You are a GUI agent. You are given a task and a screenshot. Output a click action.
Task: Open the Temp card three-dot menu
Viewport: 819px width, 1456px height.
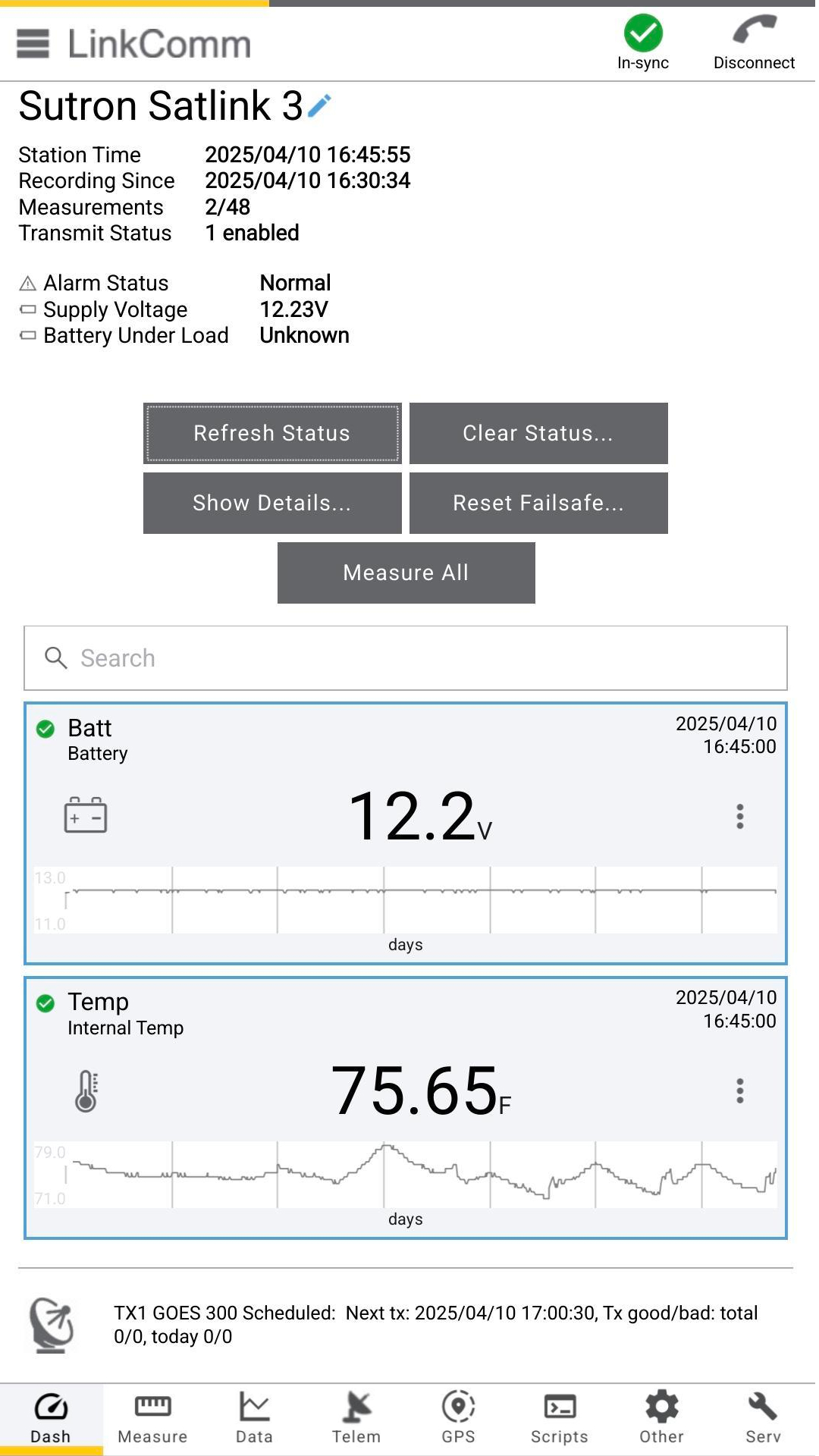click(740, 1091)
